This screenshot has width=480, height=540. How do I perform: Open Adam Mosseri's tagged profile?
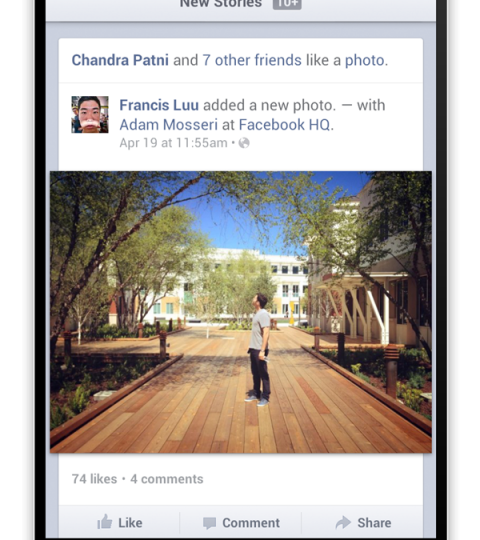point(168,125)
